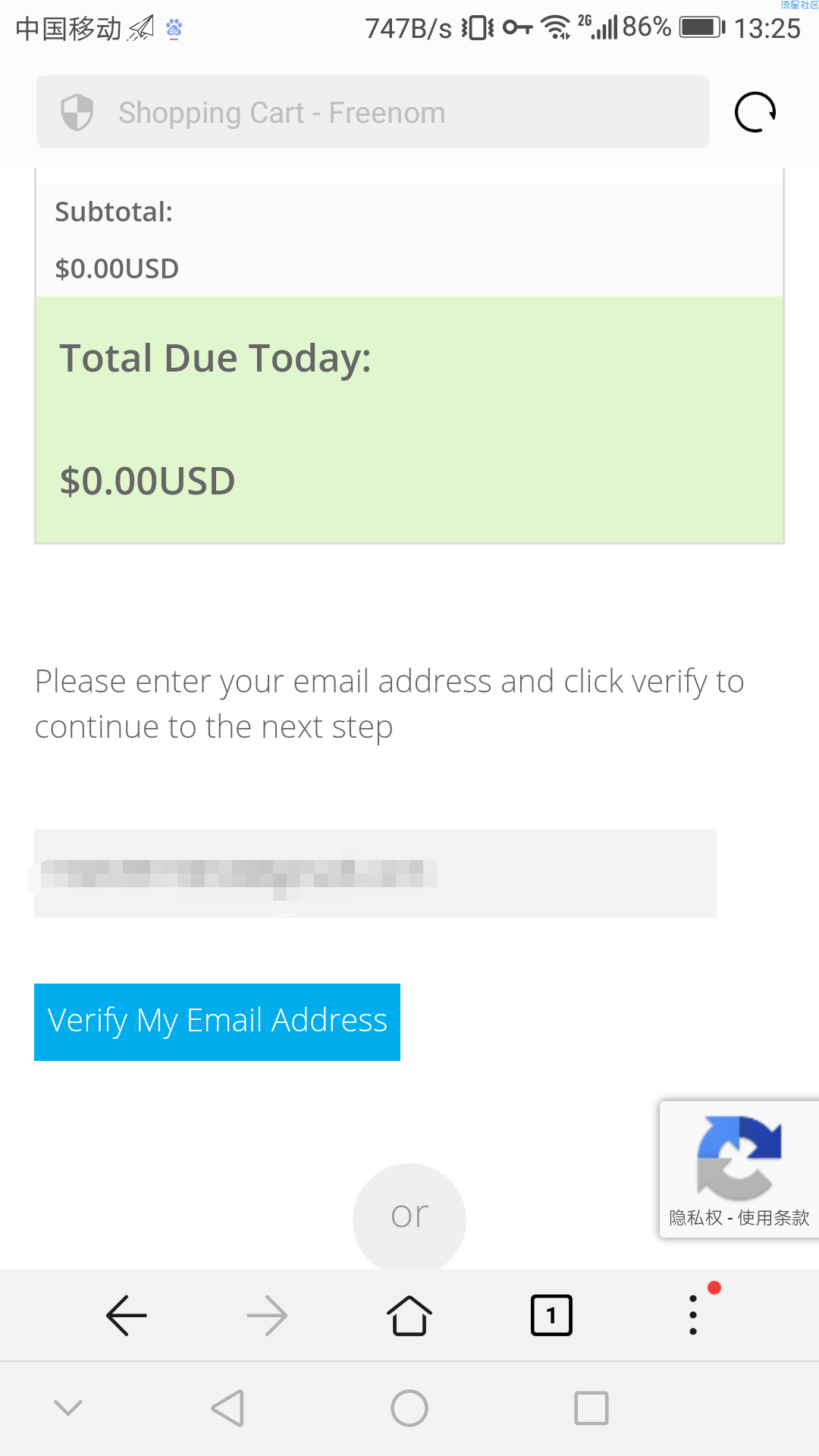Tap the VPN key status bar icon
Viewport: 819px width, 1456px height.
pos(517,28)
